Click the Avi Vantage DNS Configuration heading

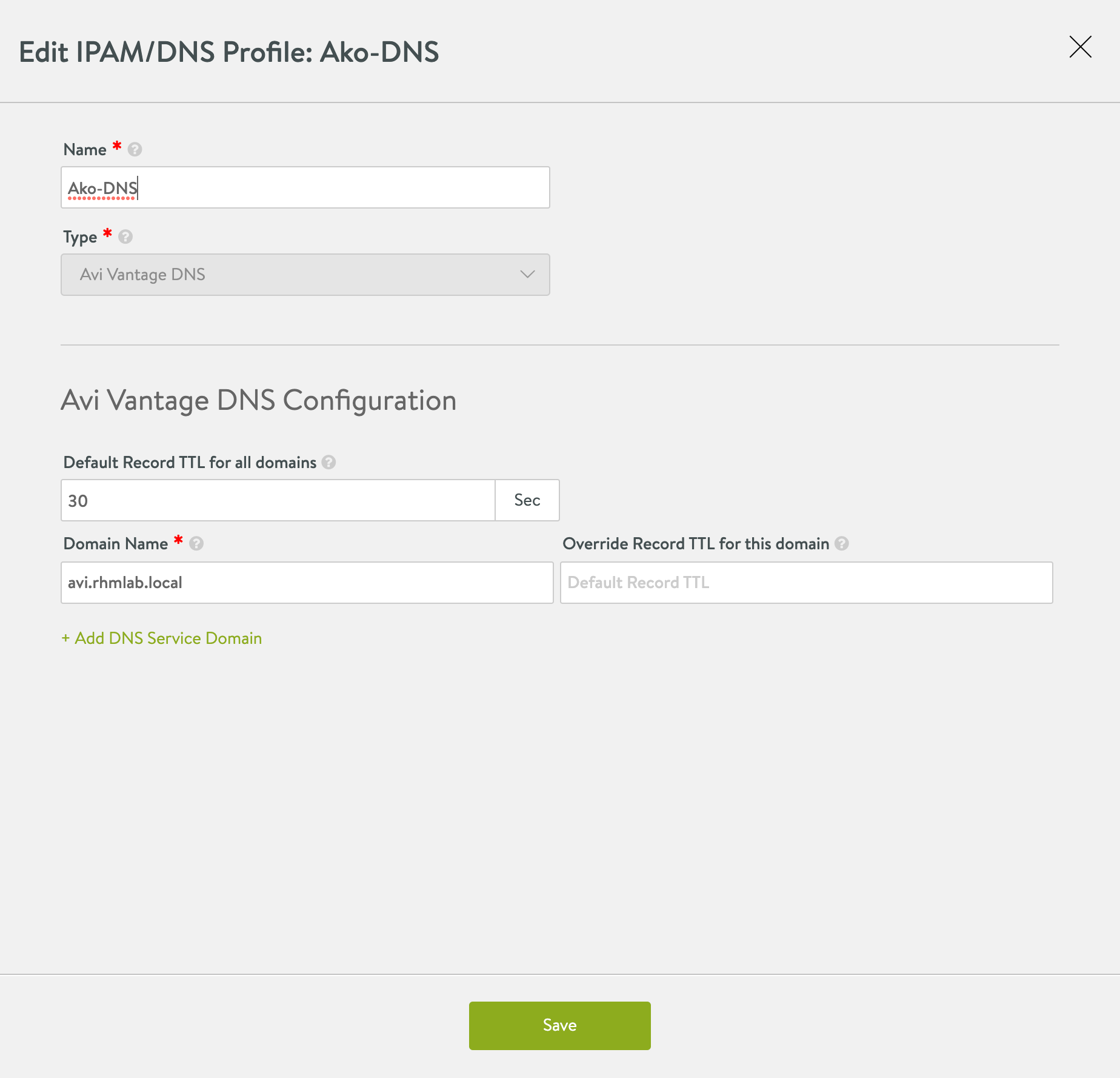(x=259, y=401)
